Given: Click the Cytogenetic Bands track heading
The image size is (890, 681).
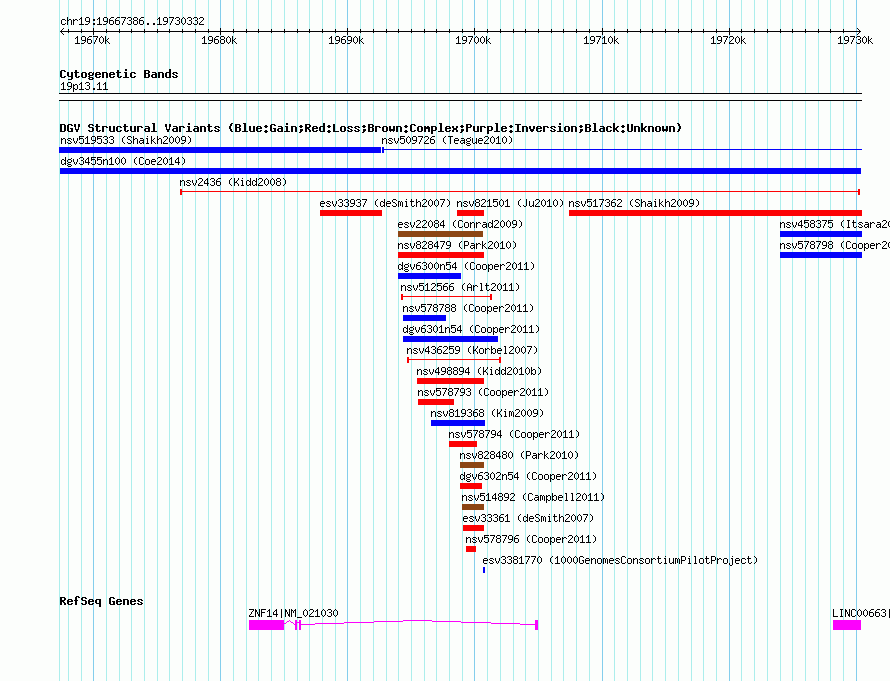Looking at the screenshot, I should [119, 74].
